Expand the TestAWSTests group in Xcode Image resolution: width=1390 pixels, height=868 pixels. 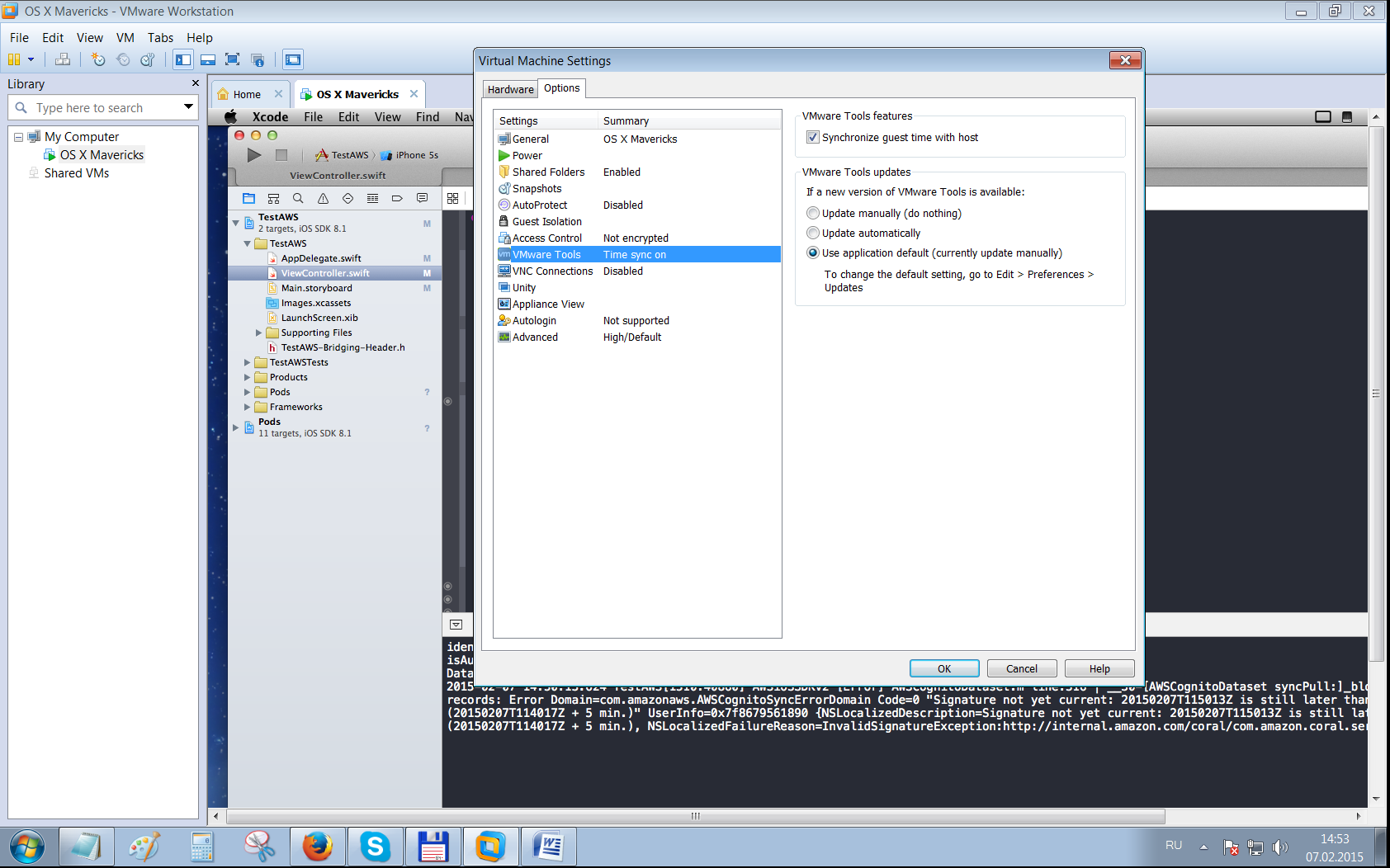(x=247, y=363)
